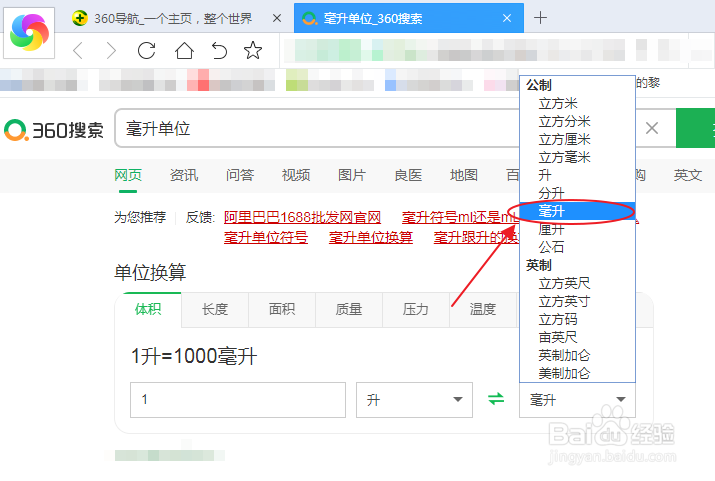Select the 毫升单位_360搜索 browser tab

pyautogui.click(x=409, y=18)
